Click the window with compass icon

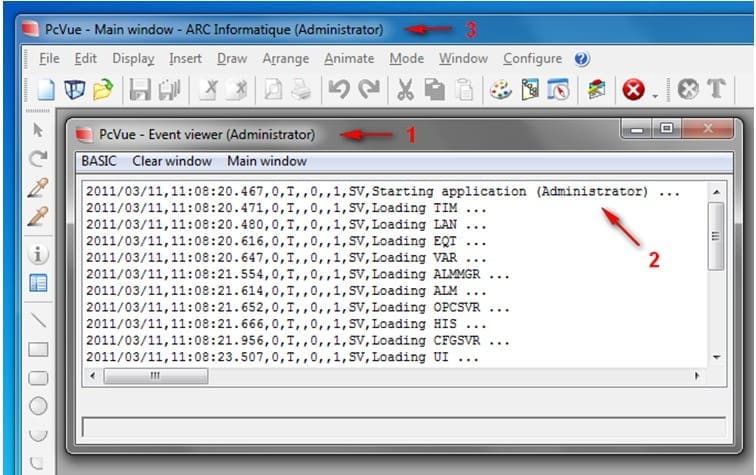[x=558, y=90]
